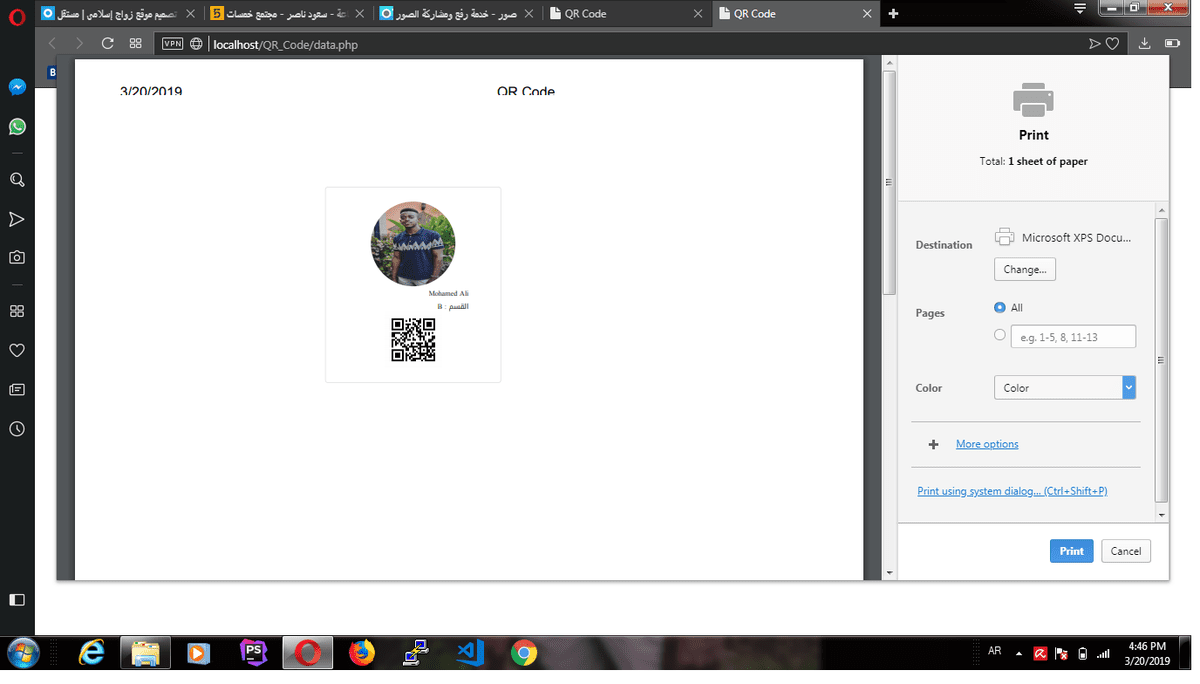The width and height of the screenshot is (1200, 684).
Task: Select the custom page range radio button
Action: pos(1000,335)
